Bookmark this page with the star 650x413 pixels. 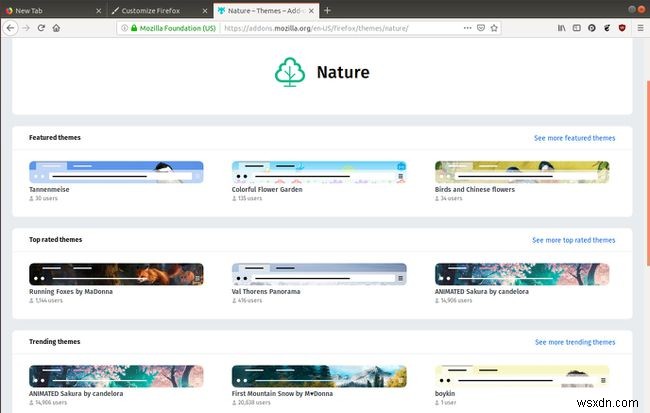tap(494, 28)
